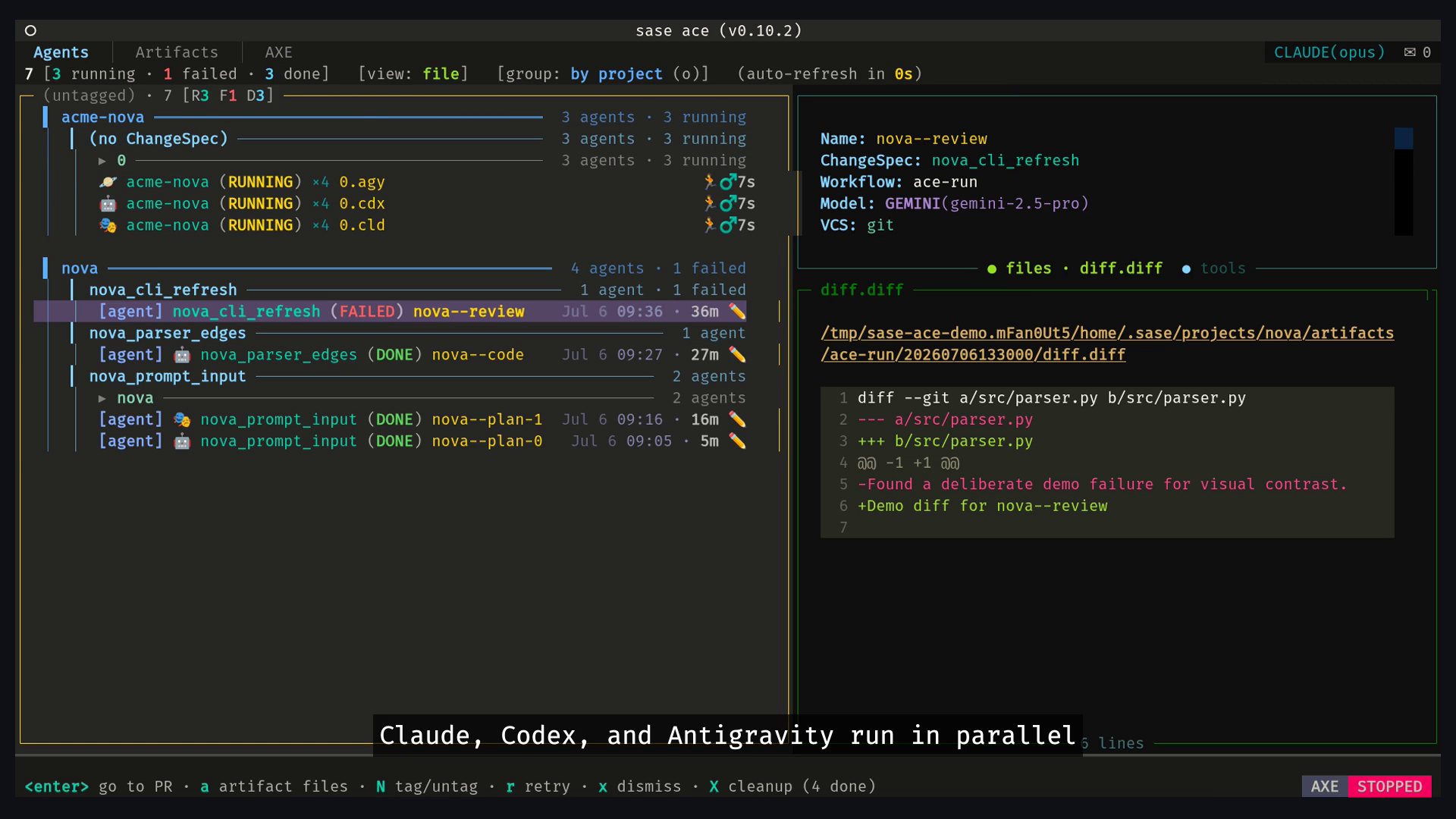This screenshot has height=819, width=1456.
Task: Click pencil icon on nova--code row
Action: coord(737,355)
